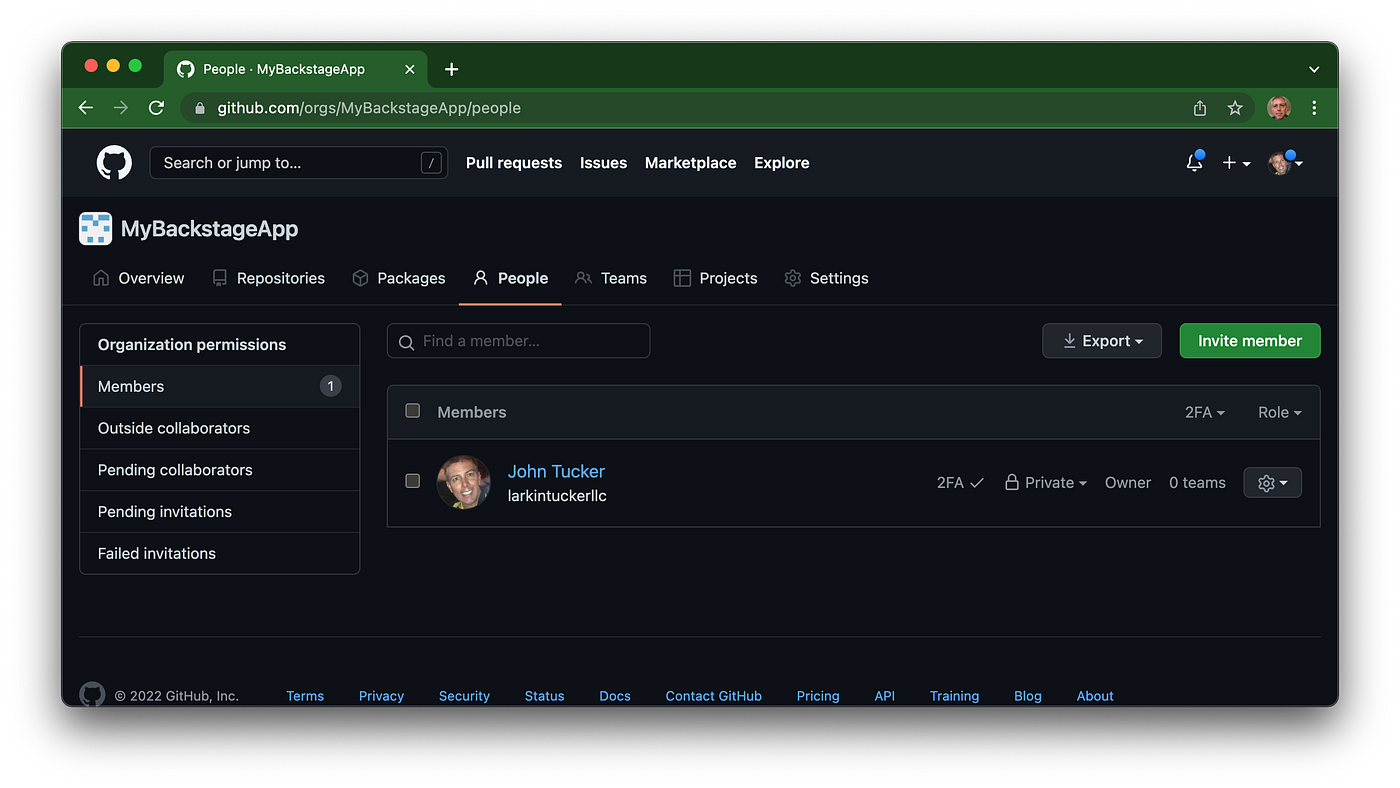The height and width of the screenshot is (788, 1400).
Task: Open the plus create-new menu
Action: 1236,163
